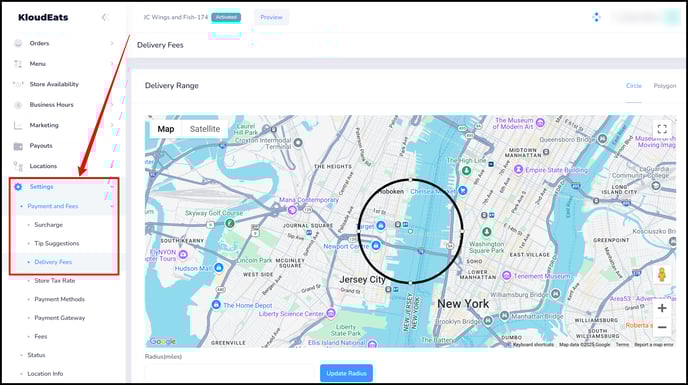Click the Settings gear icon in the sidebar

(x=18, y=187)
